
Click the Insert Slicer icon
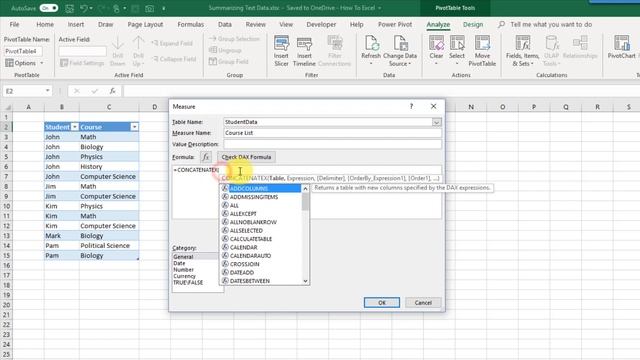(x=281, y=43)
